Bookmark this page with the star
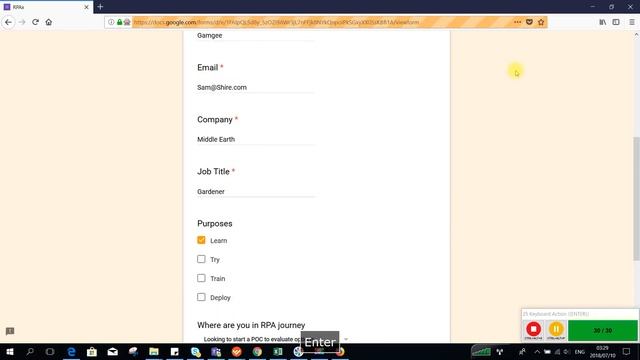The image size is (640, 360). pos(541,22)
